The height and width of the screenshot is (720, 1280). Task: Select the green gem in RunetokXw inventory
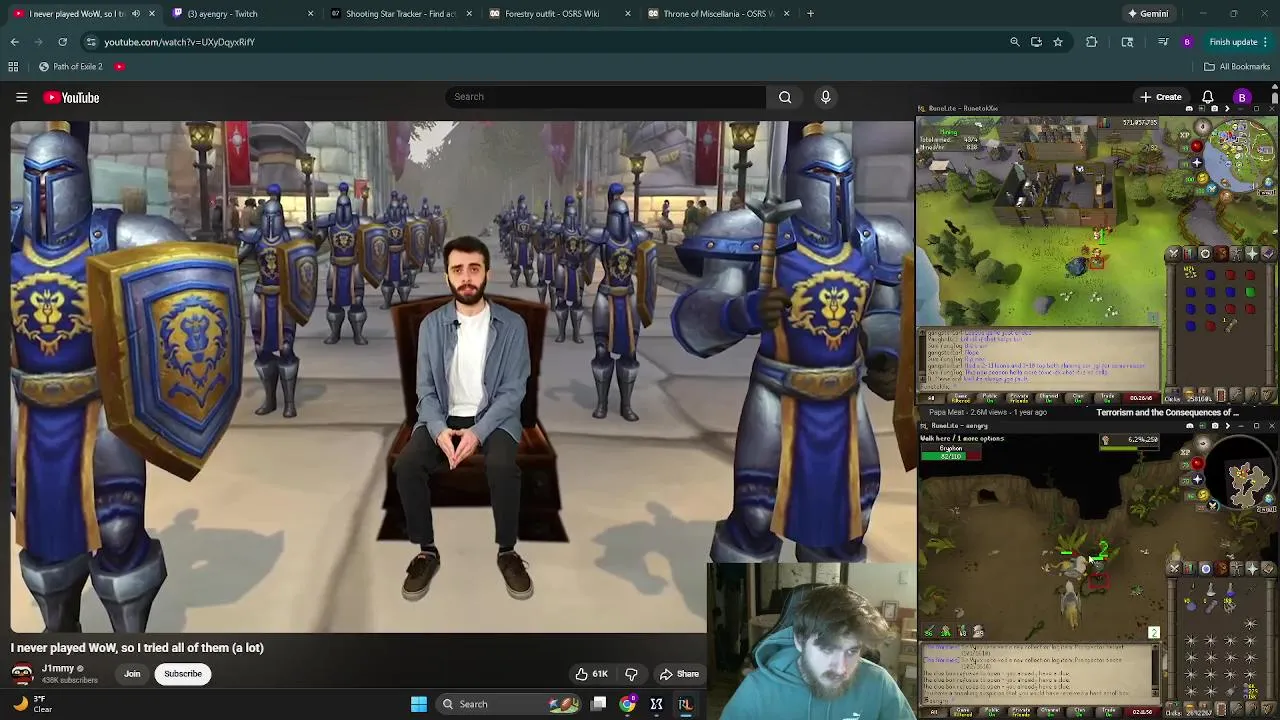point(1250,292)
